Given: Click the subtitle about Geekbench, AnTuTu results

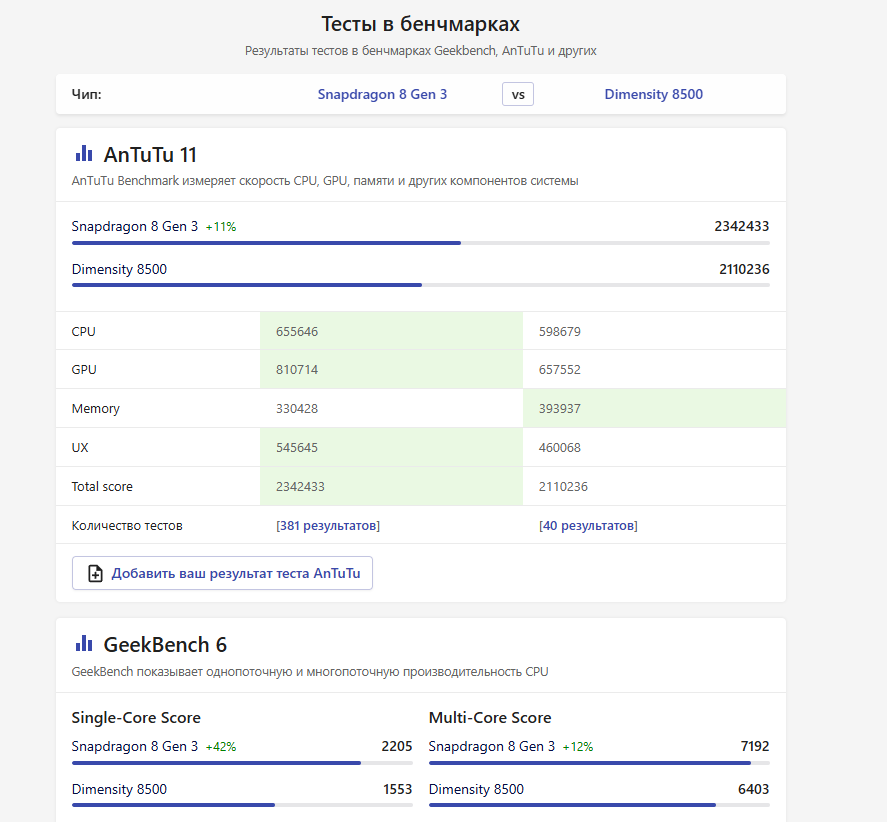Looking at the screenshot, I should tap(420, 51).
